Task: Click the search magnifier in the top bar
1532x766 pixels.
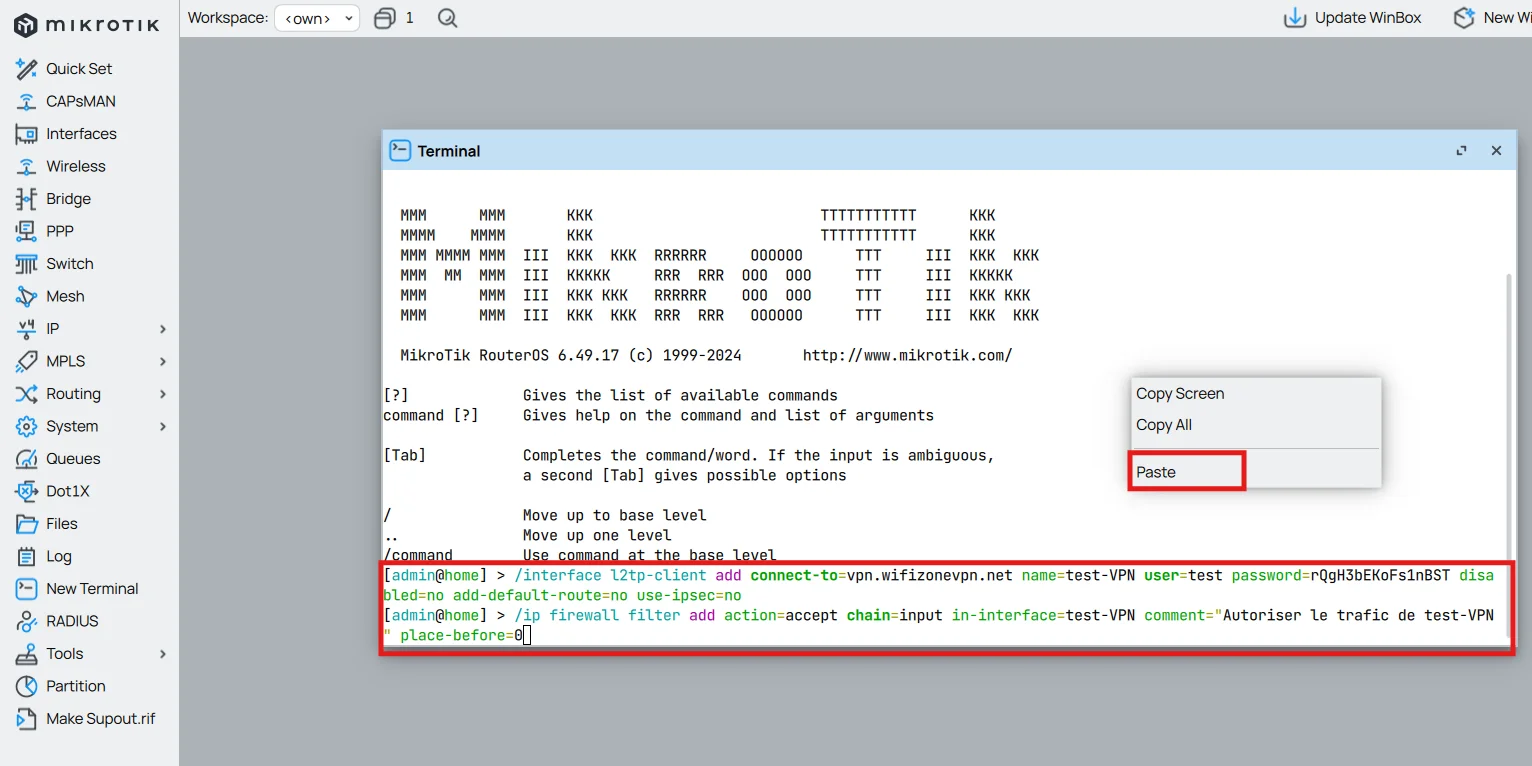Action: tap(447, 17)
